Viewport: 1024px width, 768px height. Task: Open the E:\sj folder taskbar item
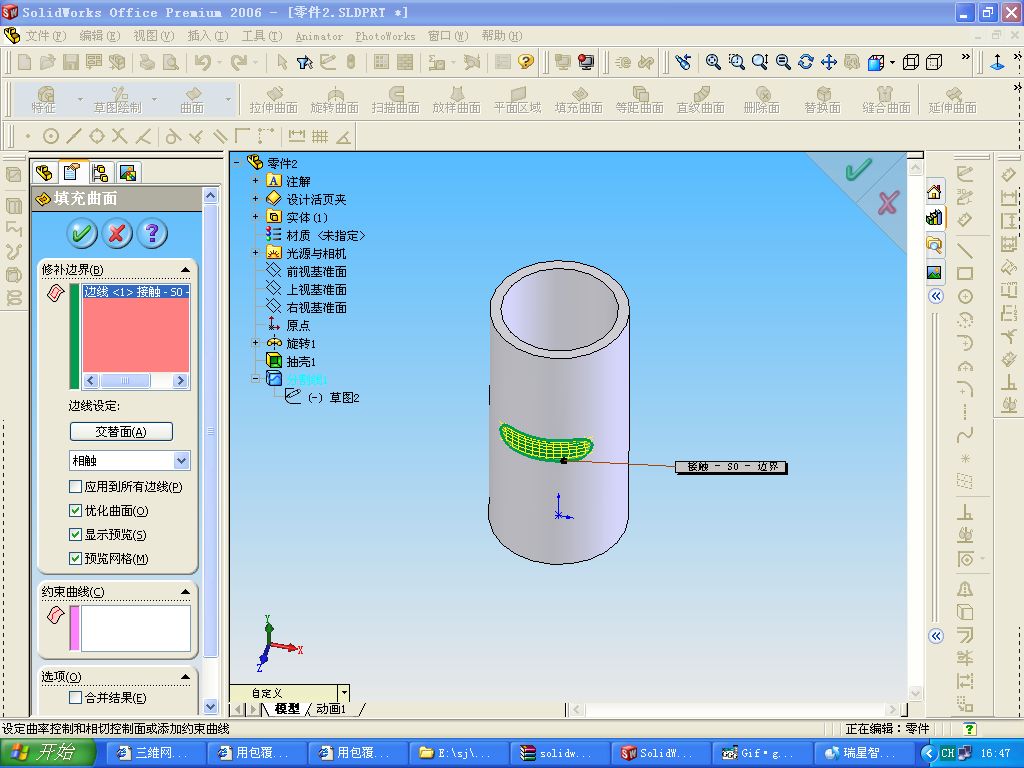coord(457,753)
